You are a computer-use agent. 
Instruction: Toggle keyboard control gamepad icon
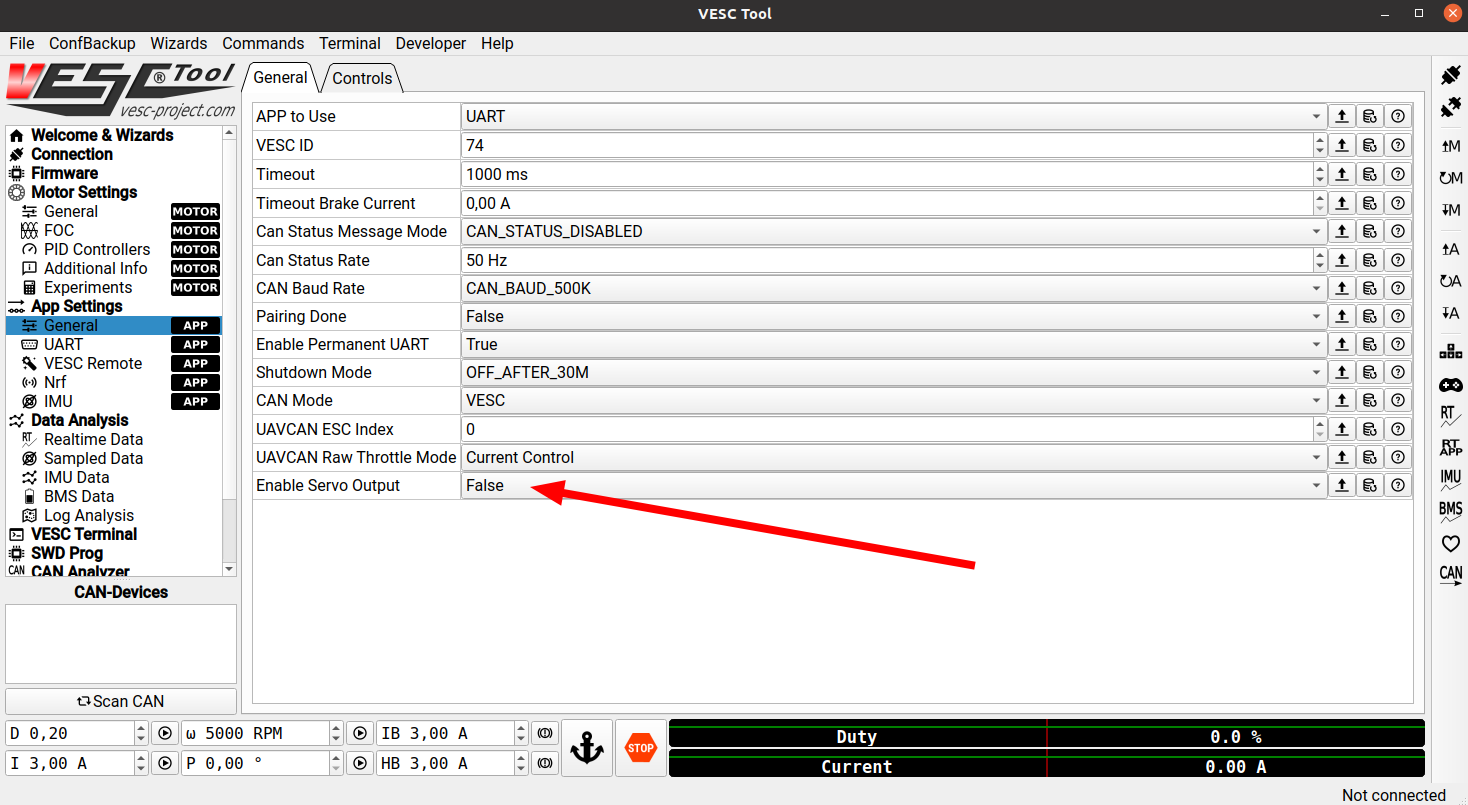tap(1450, 385)
